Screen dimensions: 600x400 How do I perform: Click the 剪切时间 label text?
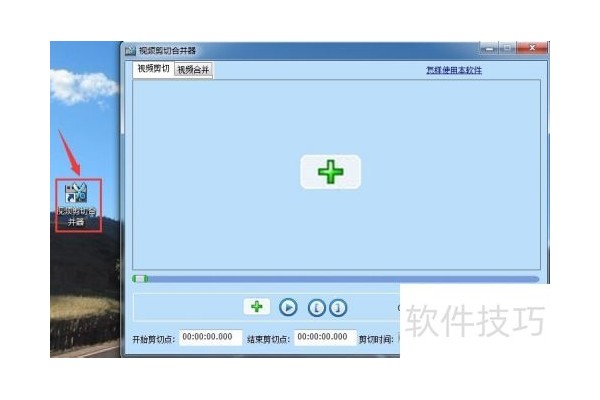pos(376,339)
